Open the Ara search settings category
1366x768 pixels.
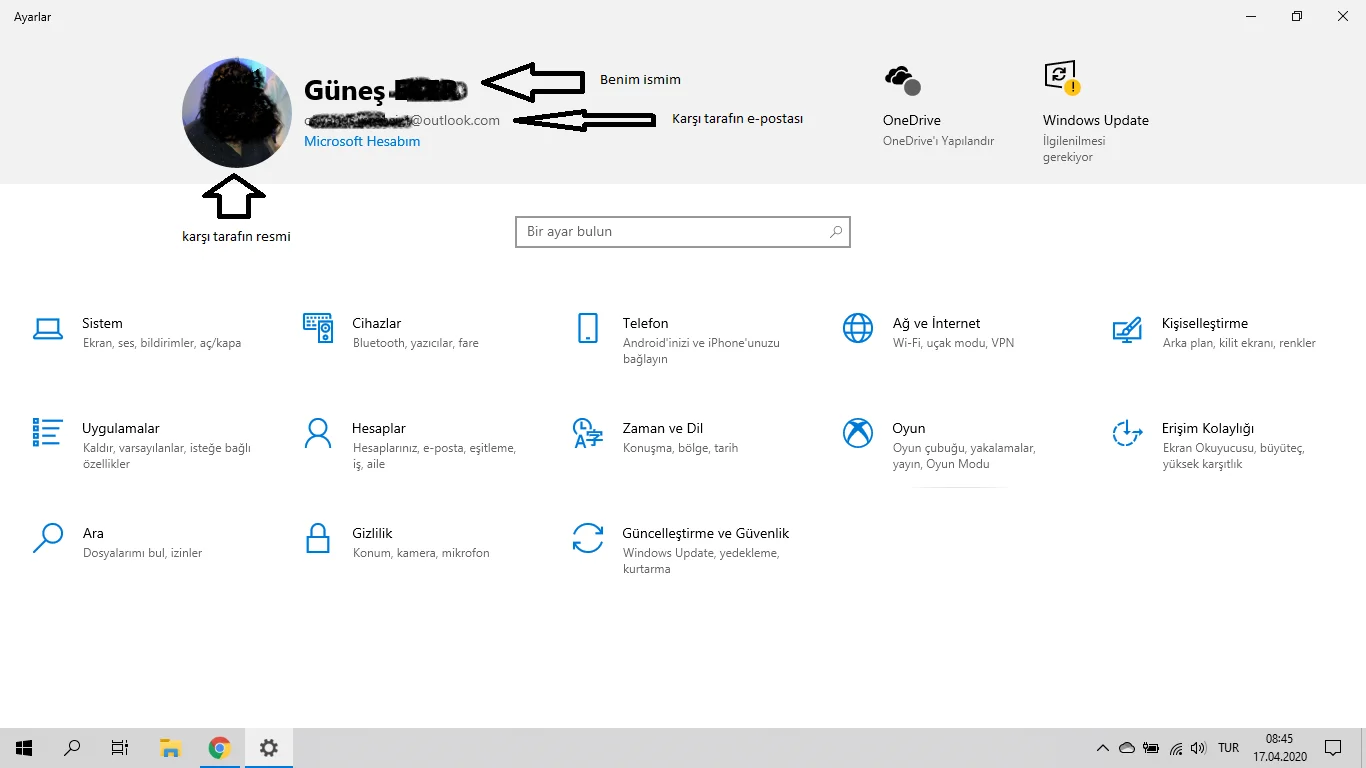(117, 542)
